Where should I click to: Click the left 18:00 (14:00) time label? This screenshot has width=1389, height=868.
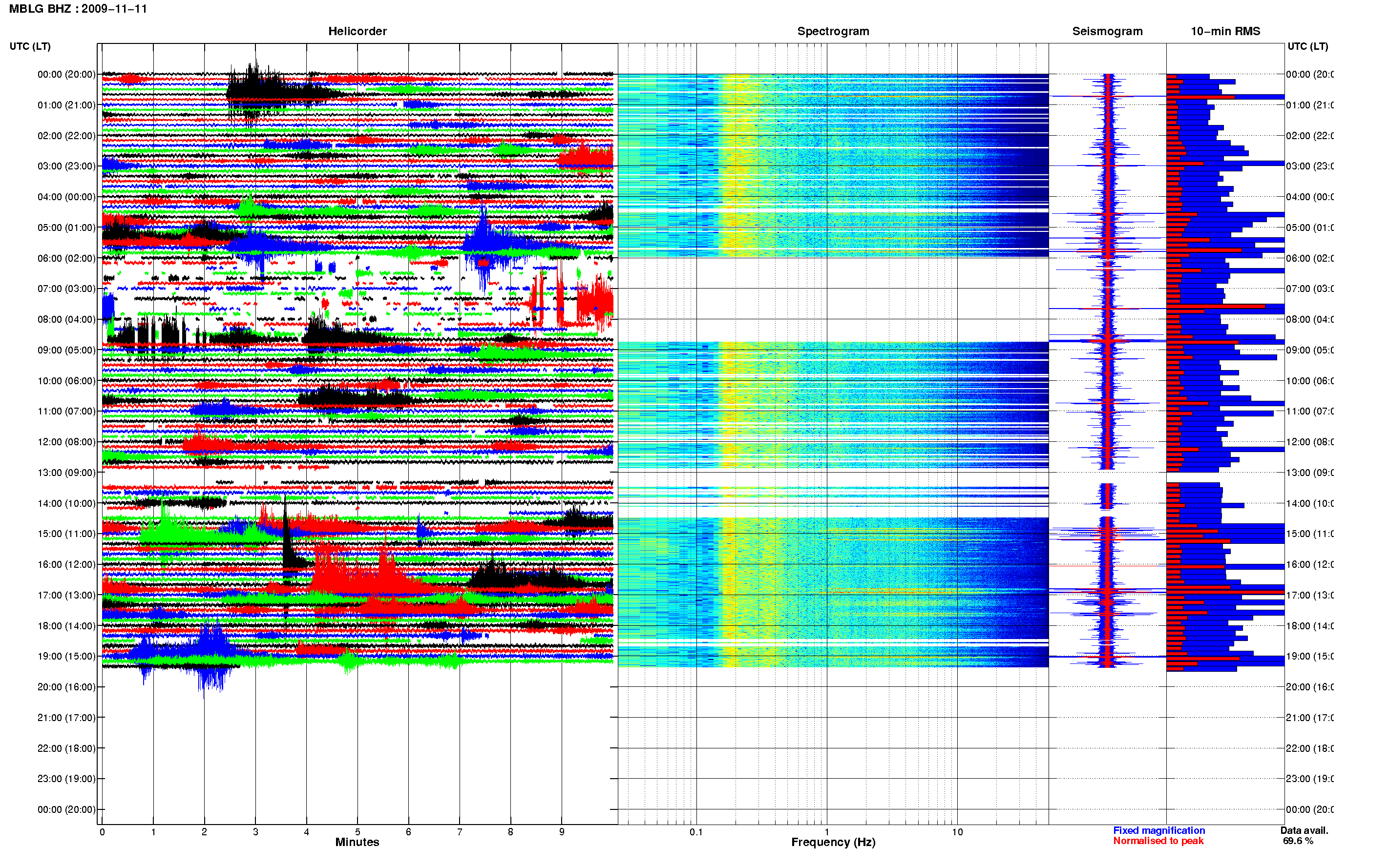(66, 626)
